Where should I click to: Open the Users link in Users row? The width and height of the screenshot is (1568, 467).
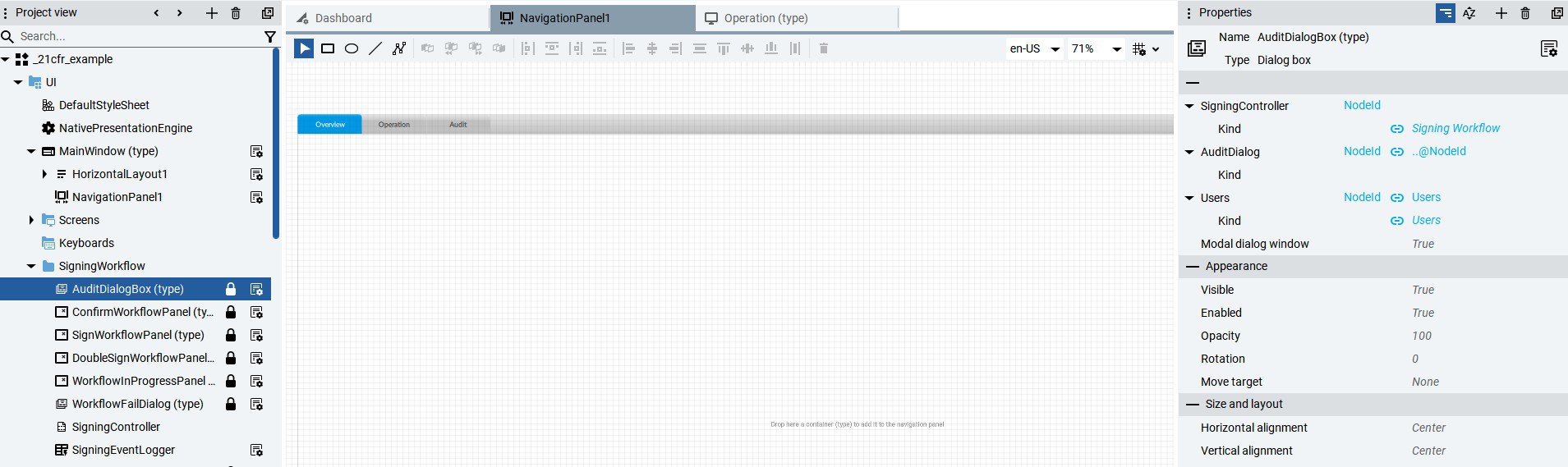pyautogui.click(x=1426, y=197)
